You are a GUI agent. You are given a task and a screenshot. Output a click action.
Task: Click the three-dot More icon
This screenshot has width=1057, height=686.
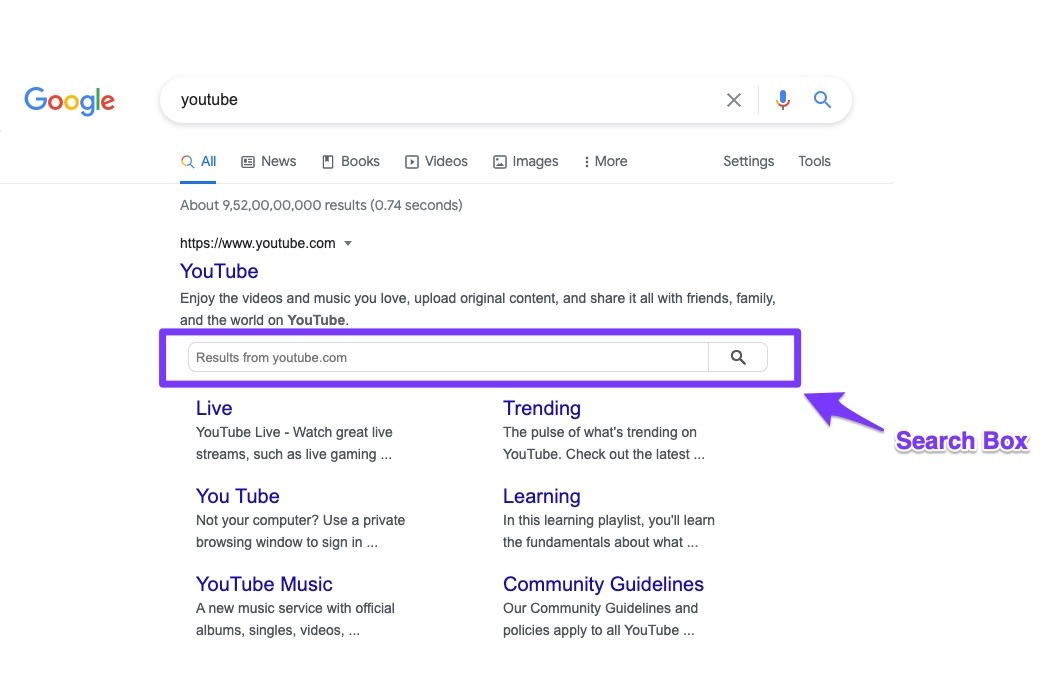click(585, 161)
